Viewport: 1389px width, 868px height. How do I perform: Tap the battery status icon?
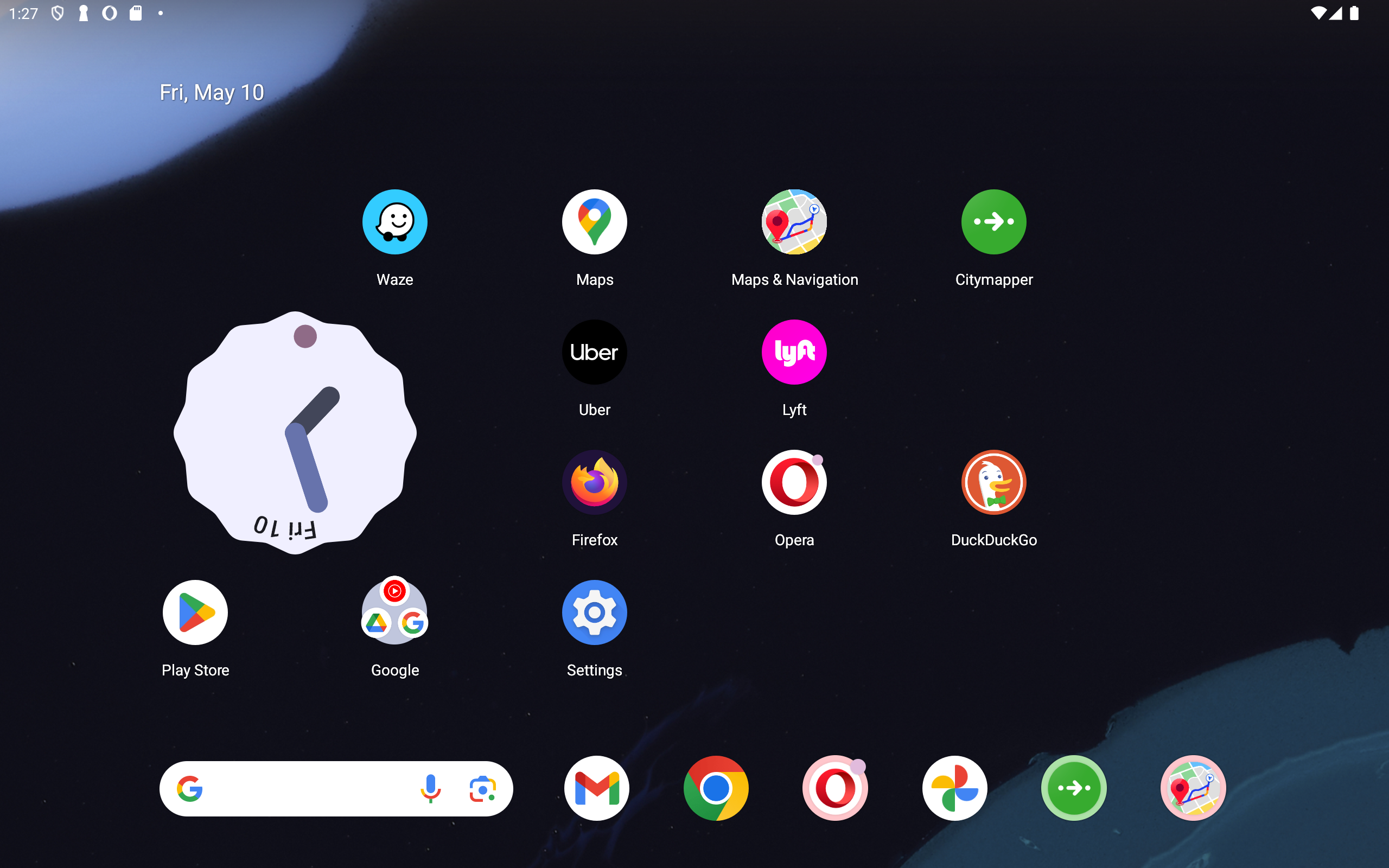click(1354, 13)
